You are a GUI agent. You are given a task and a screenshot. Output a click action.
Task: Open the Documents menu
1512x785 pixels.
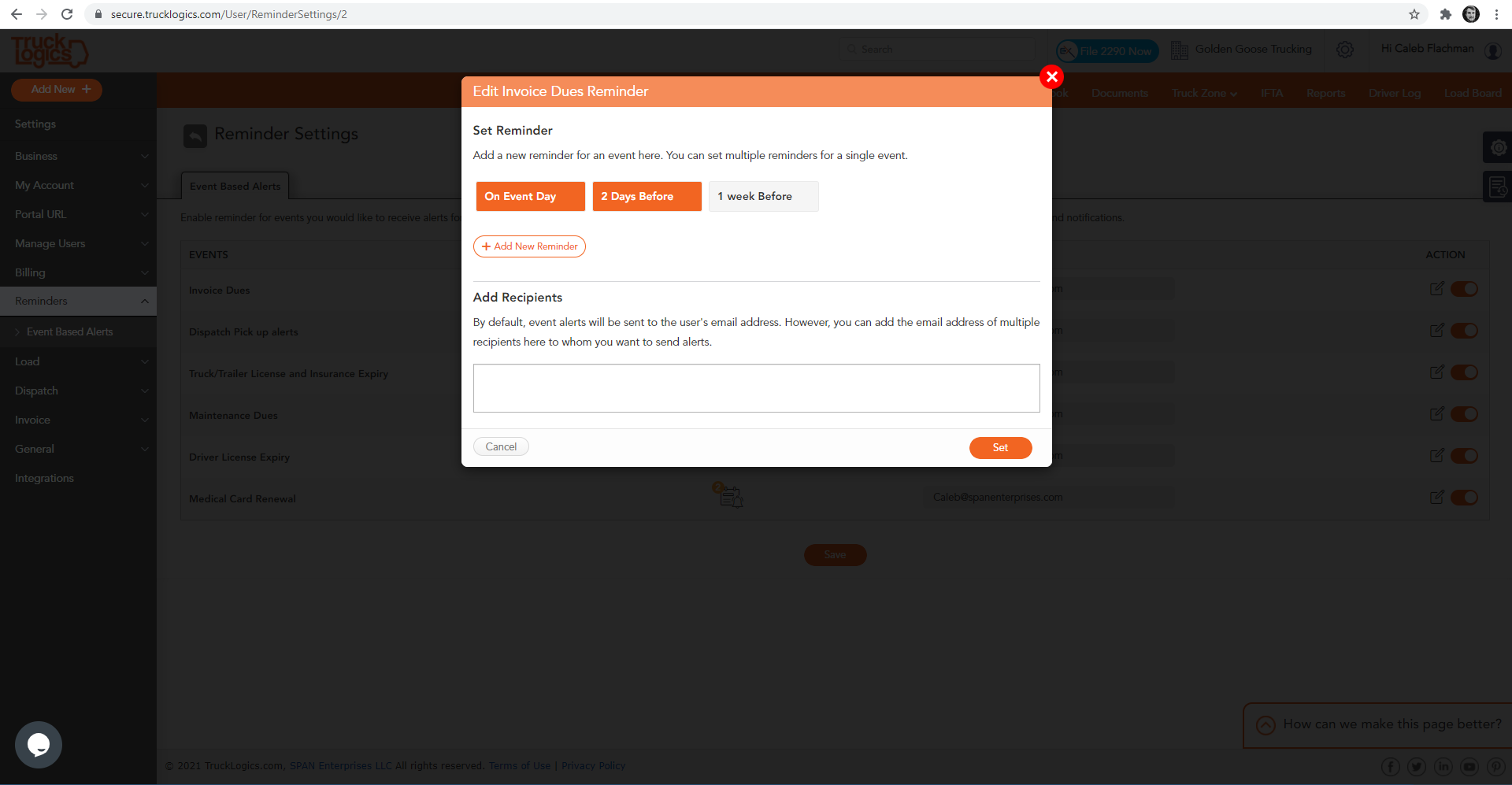coord(1119,93)
